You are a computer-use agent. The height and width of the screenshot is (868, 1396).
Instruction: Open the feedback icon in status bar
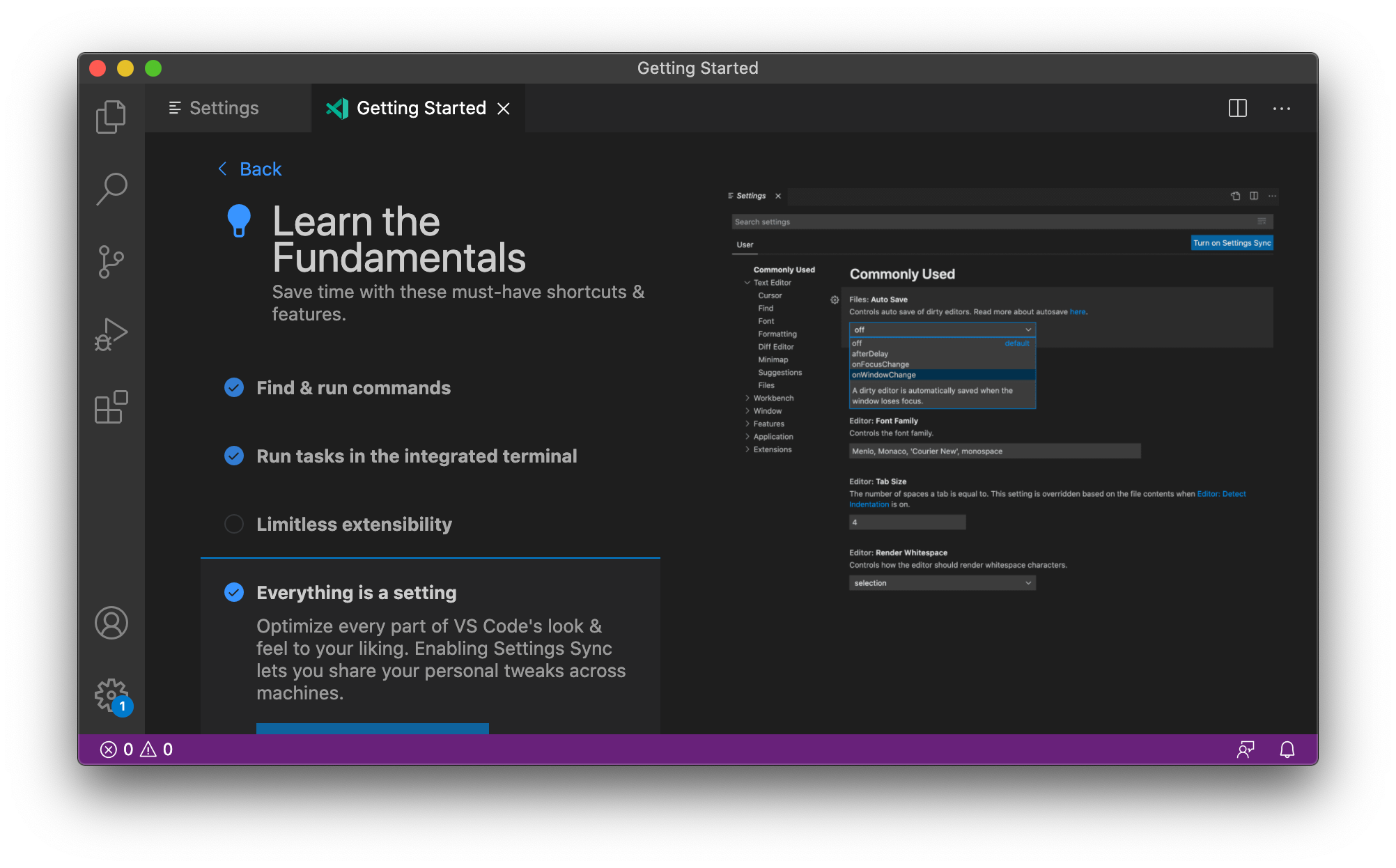tap(1246, 750)
